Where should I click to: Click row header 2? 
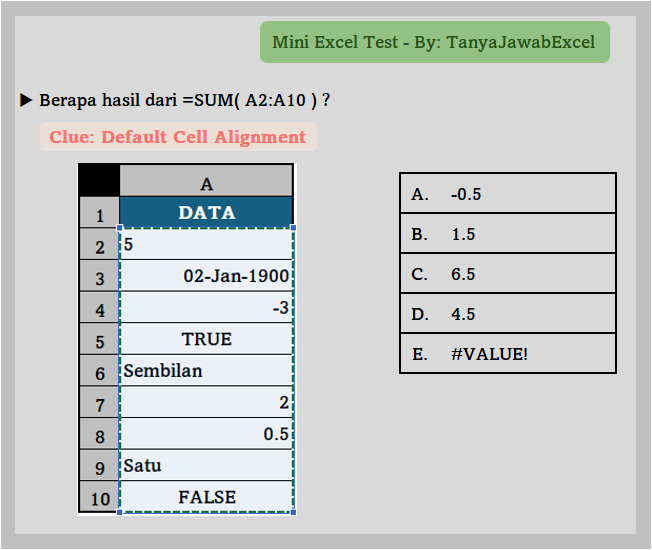(99, 244)
